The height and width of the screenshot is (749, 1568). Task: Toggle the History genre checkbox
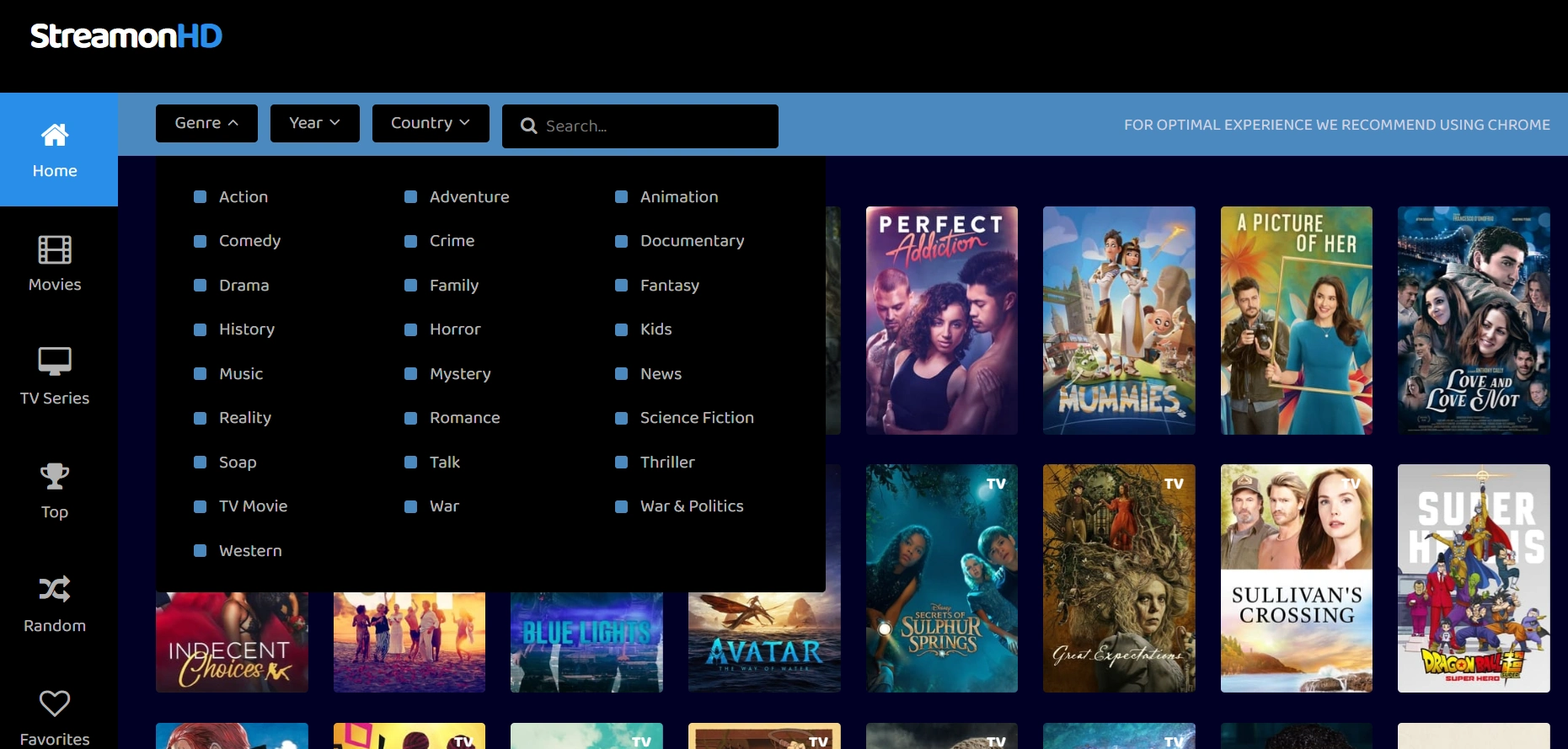click(x=201, y=329)
